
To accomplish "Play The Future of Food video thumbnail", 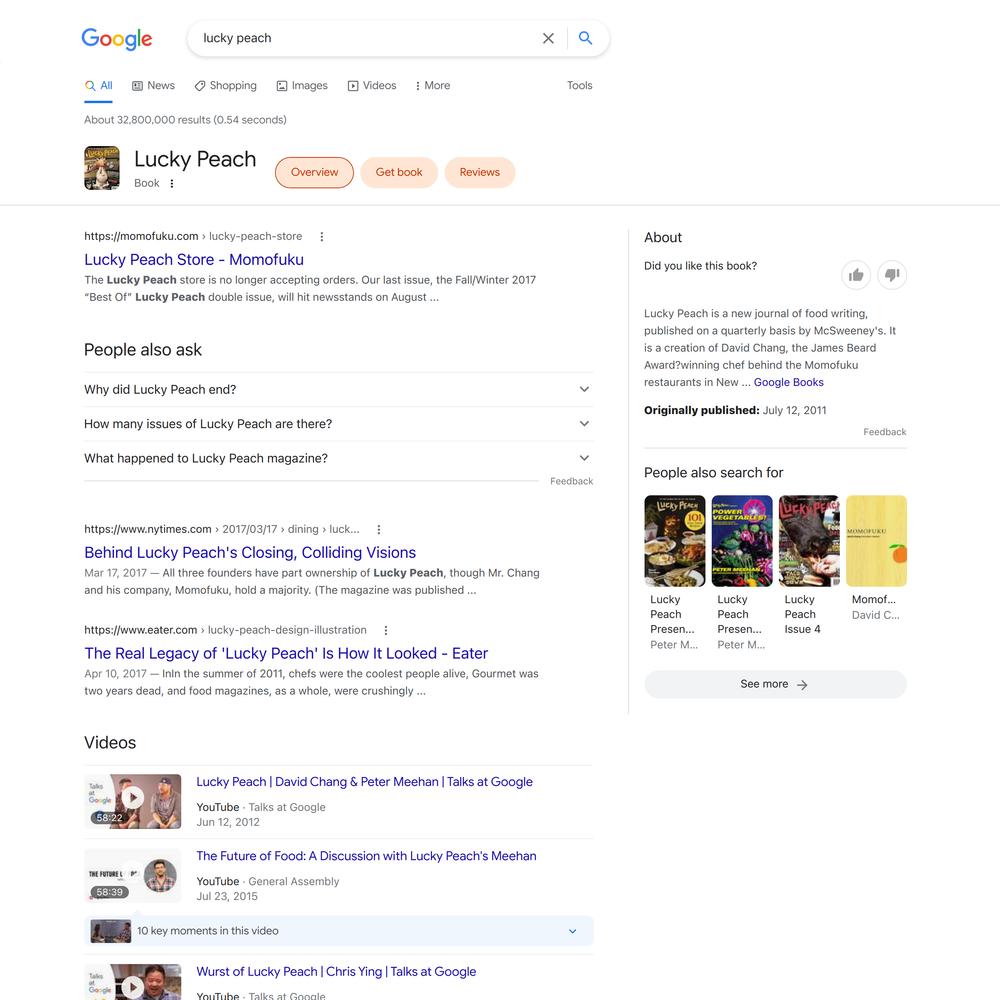I will 133,876.
